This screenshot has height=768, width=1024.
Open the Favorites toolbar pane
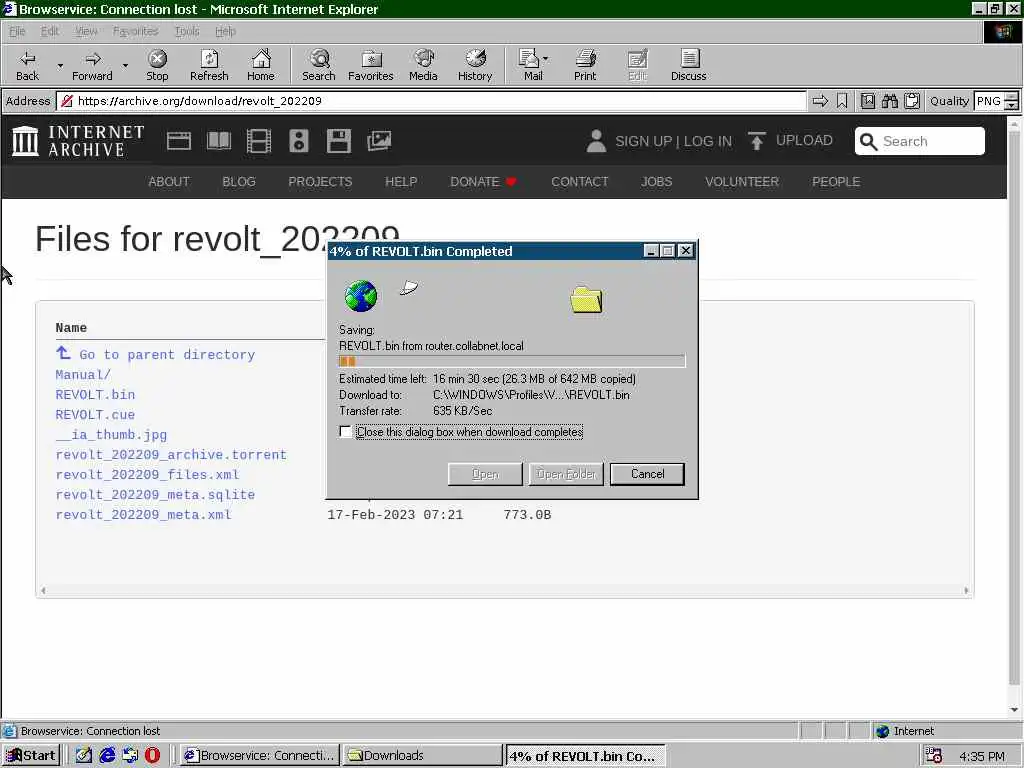point(371,65)
